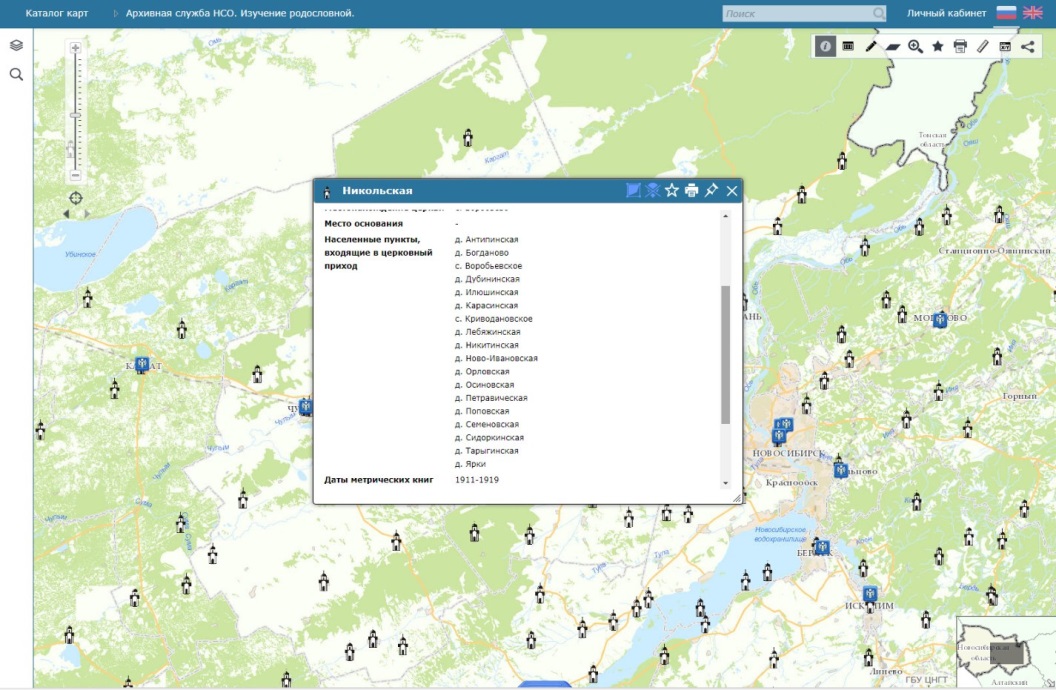Screen dimensions: 1056x690
Task: Select the pencil drawing tool
Action: [x=871, y=46]
